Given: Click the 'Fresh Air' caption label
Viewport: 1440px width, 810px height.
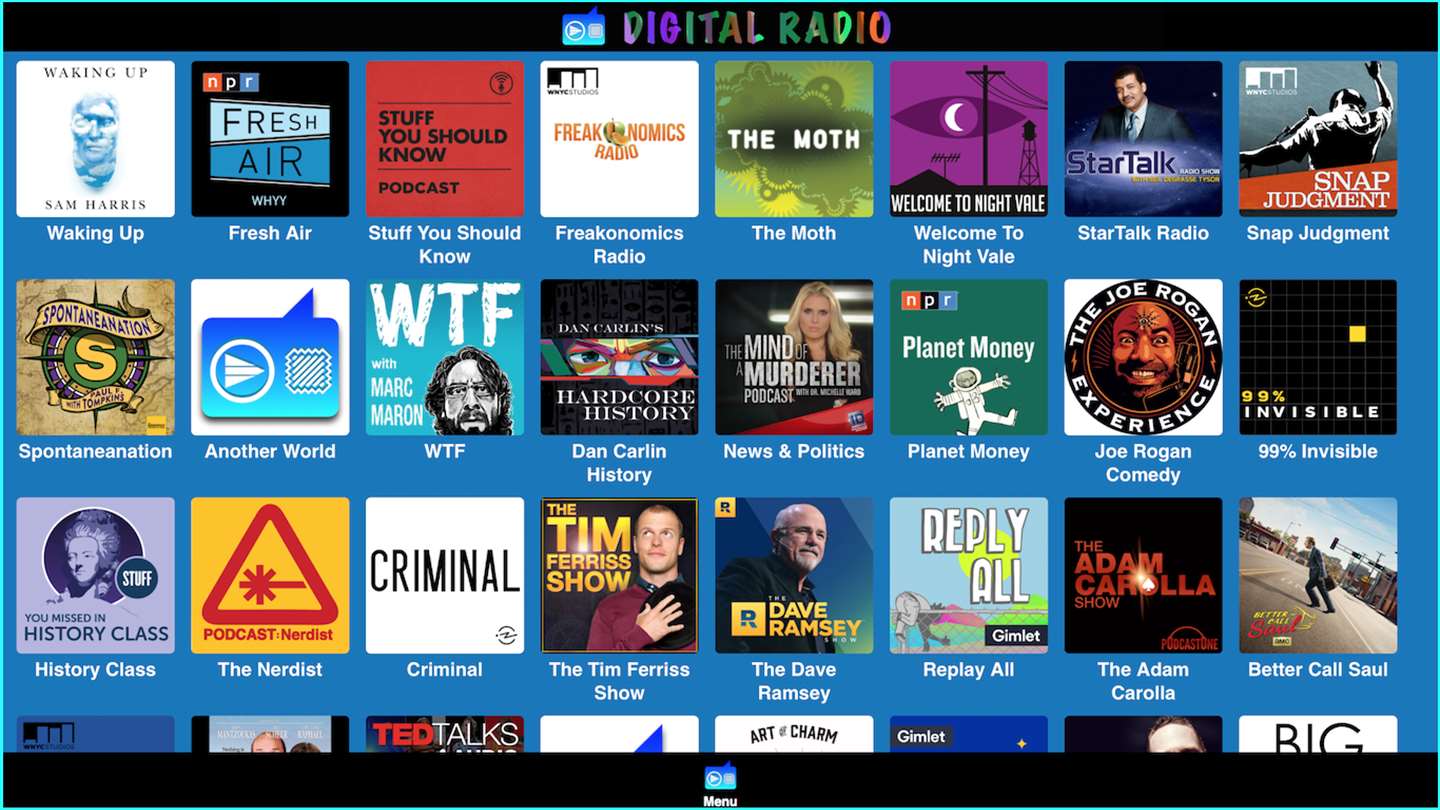Looking at the screenshot, I should (270, 233).
